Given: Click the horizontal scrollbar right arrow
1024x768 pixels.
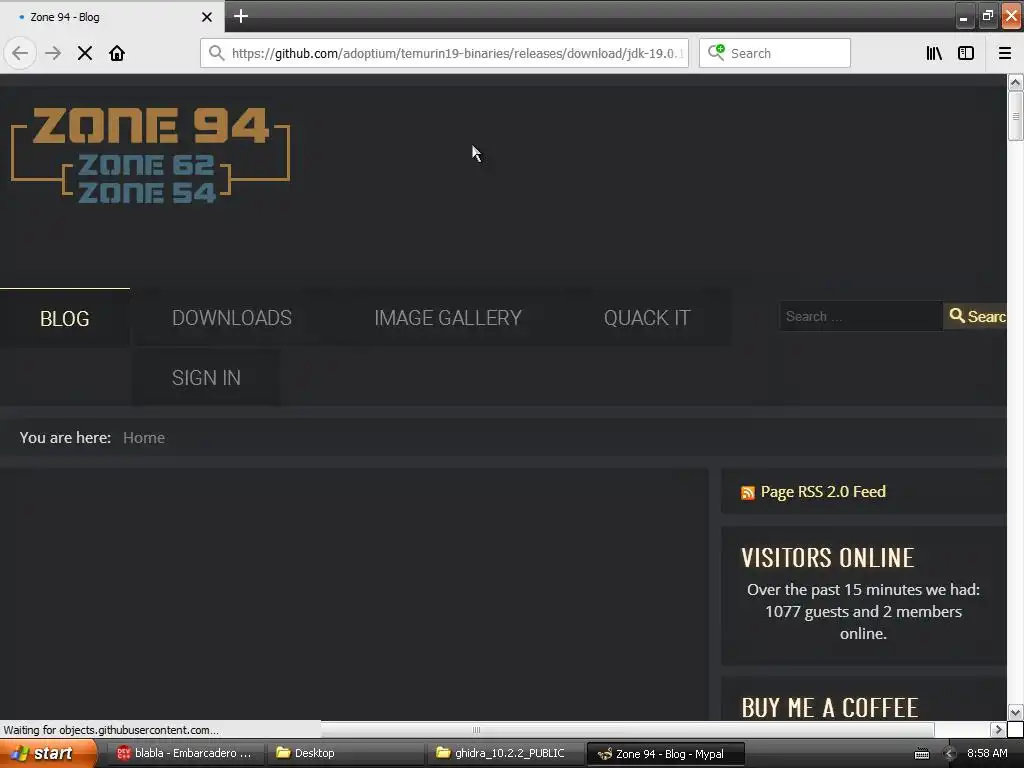Looking at the screenshot, I should point(998,729).
